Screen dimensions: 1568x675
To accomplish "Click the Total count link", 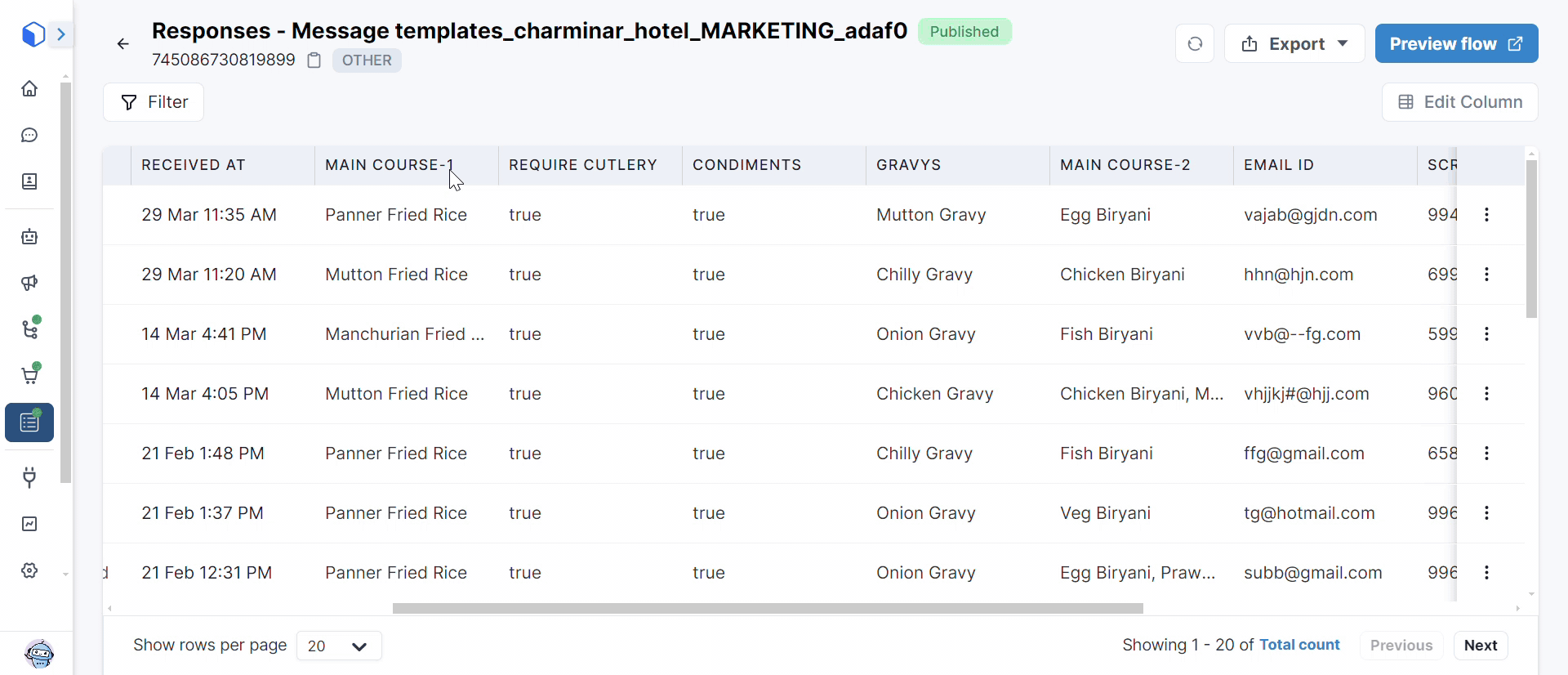I will (1299, 645).
